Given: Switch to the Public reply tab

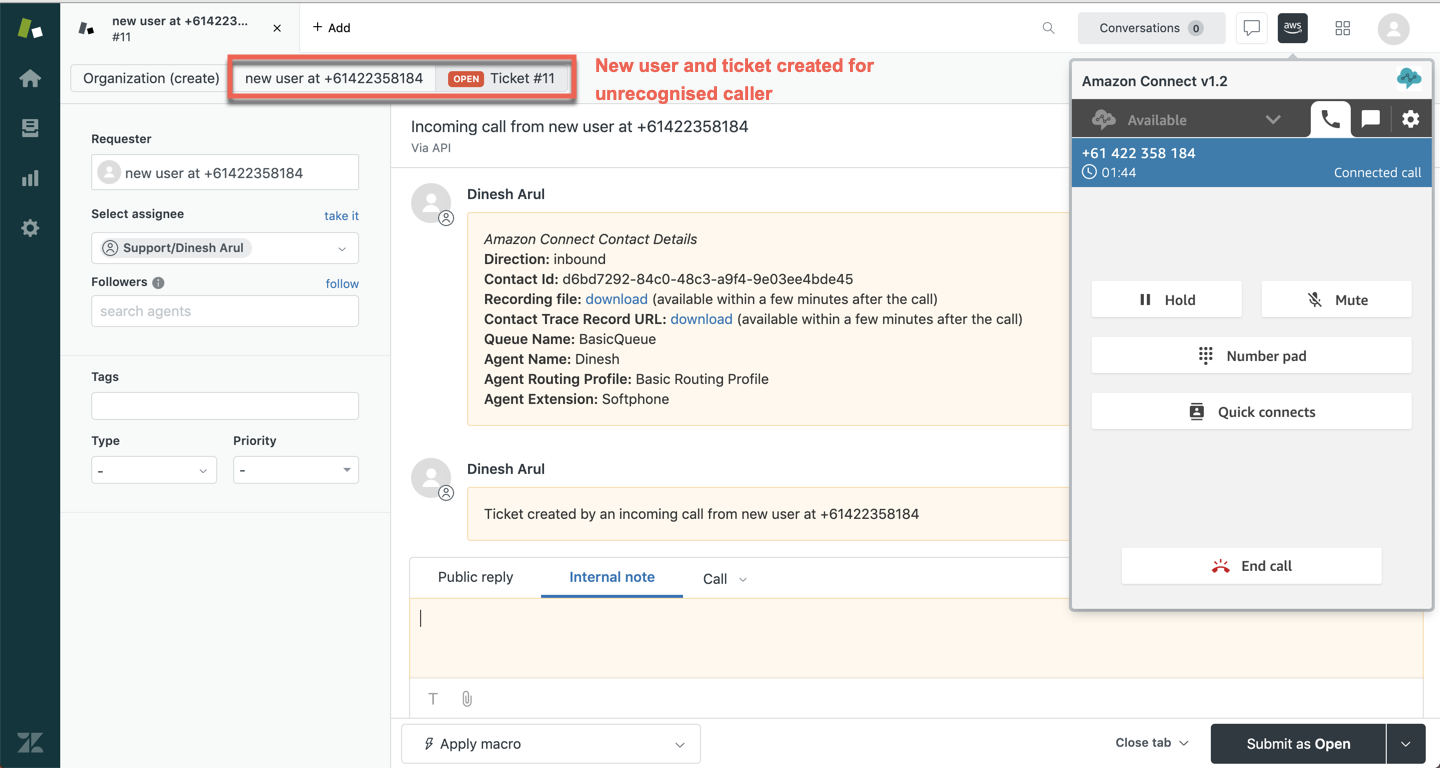Looking at the screenshot, I should [475, 577].
